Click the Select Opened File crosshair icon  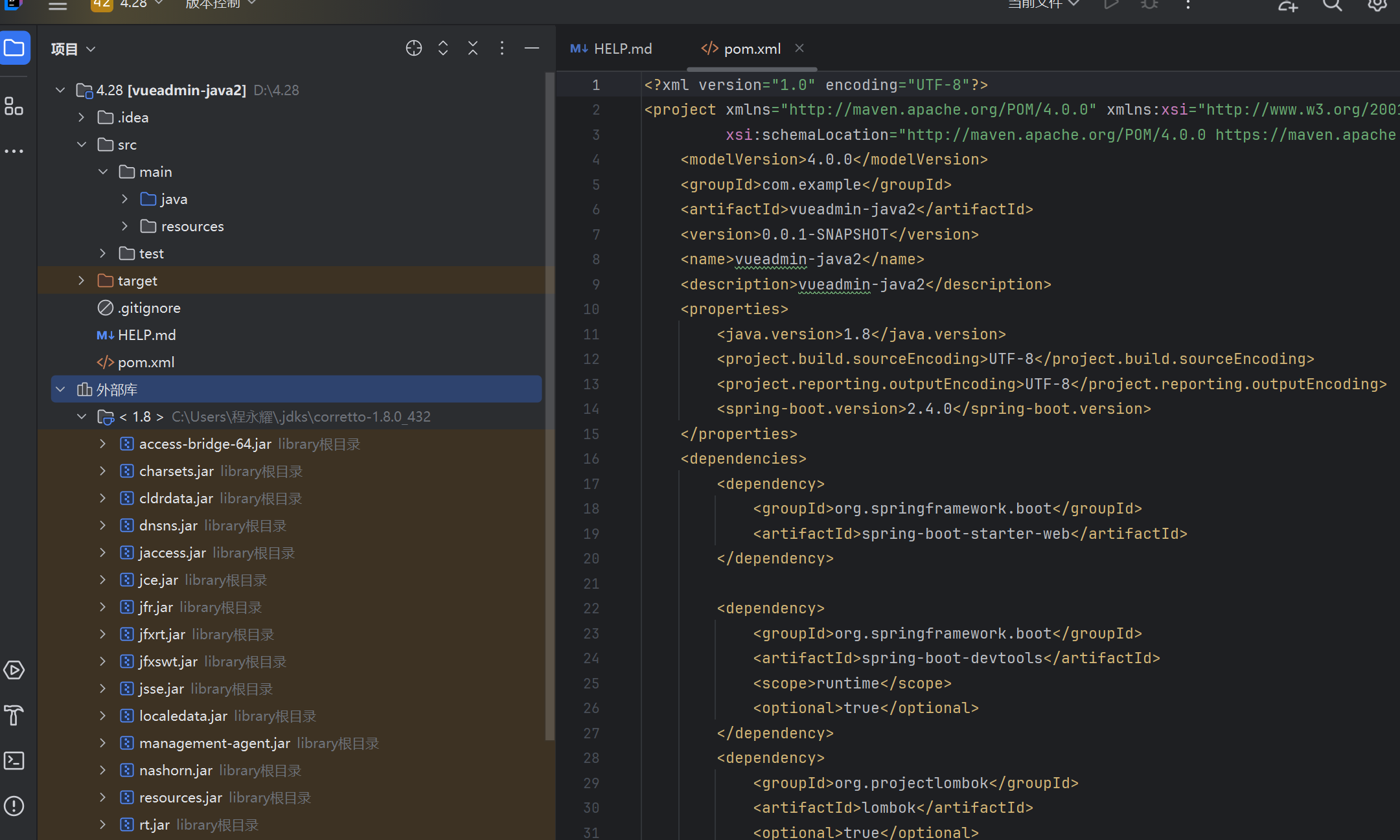tap(413, 49)
